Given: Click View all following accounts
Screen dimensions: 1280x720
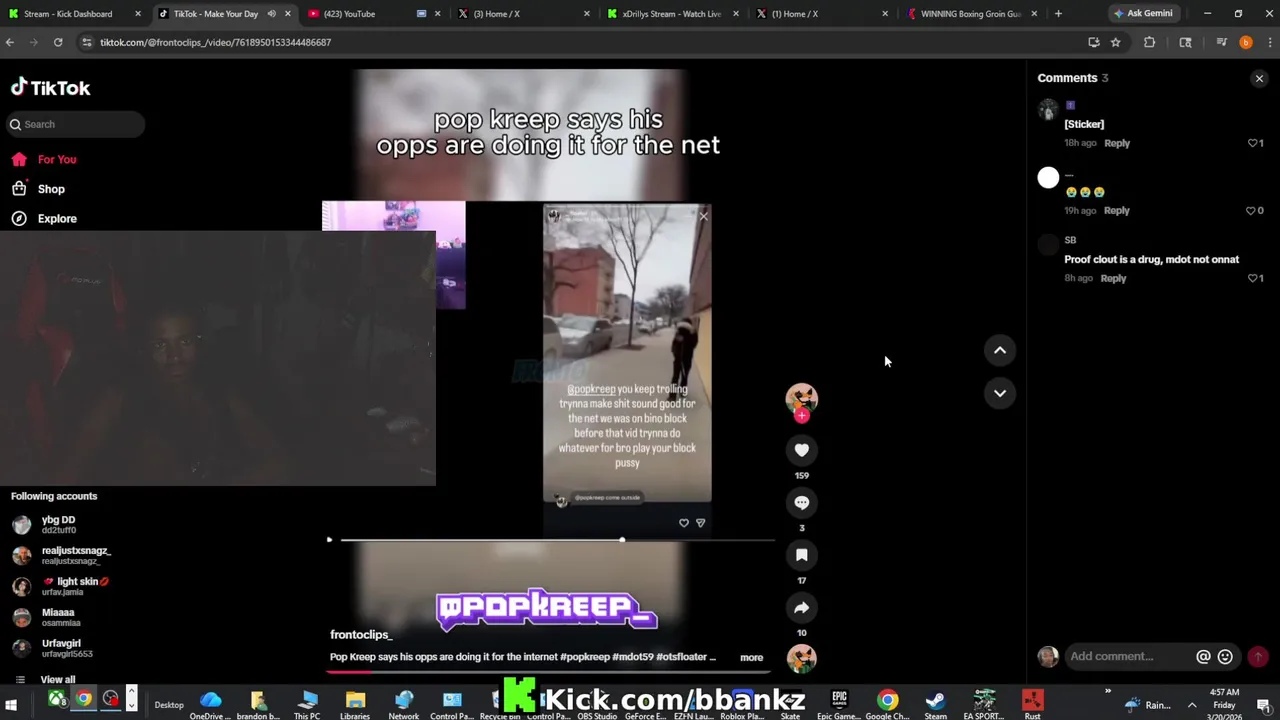Looking at the screenshot, I should coord(58,679).
